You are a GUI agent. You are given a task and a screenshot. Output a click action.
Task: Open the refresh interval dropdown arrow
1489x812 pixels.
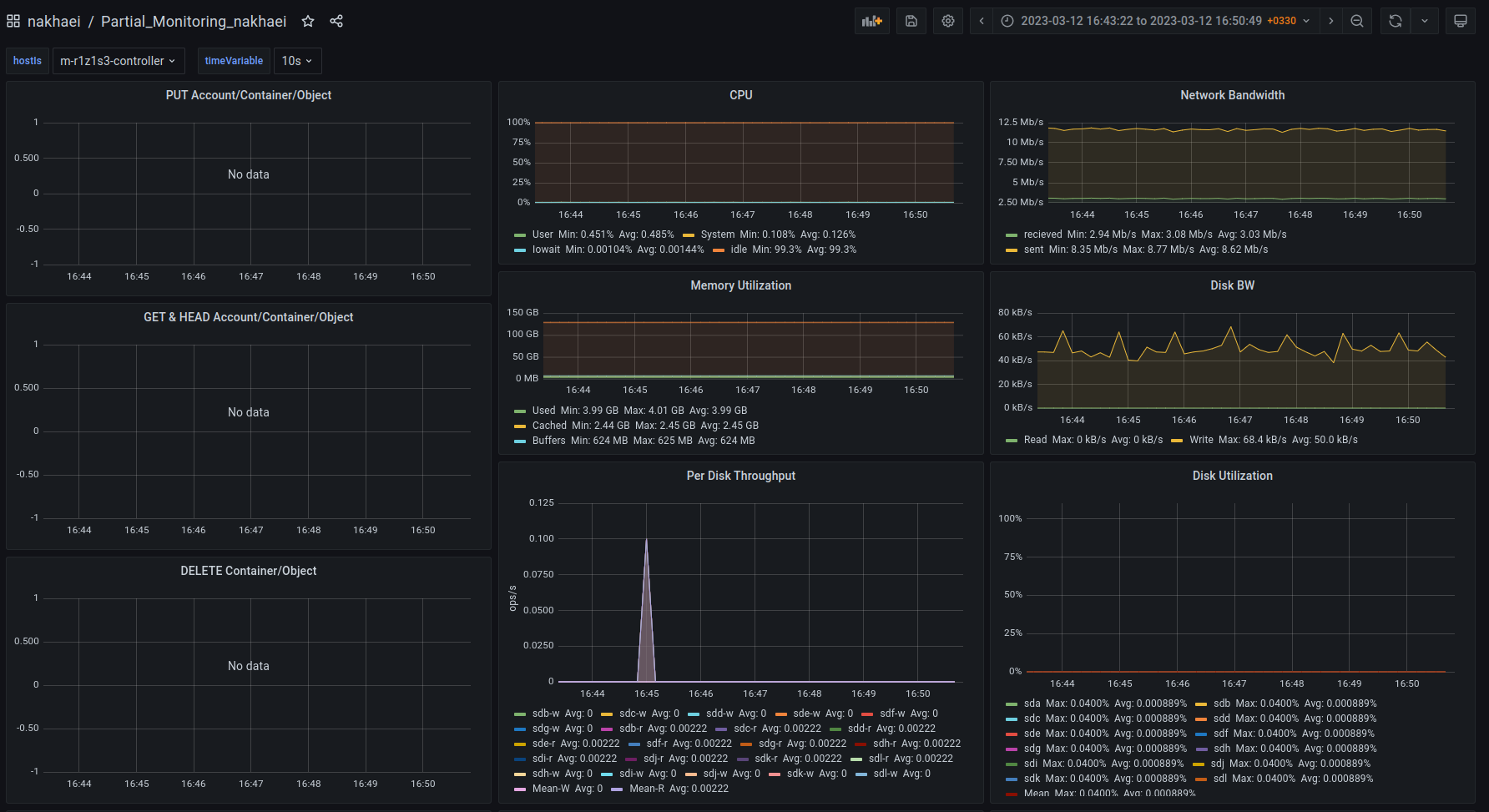click(x=1425, y=21)
